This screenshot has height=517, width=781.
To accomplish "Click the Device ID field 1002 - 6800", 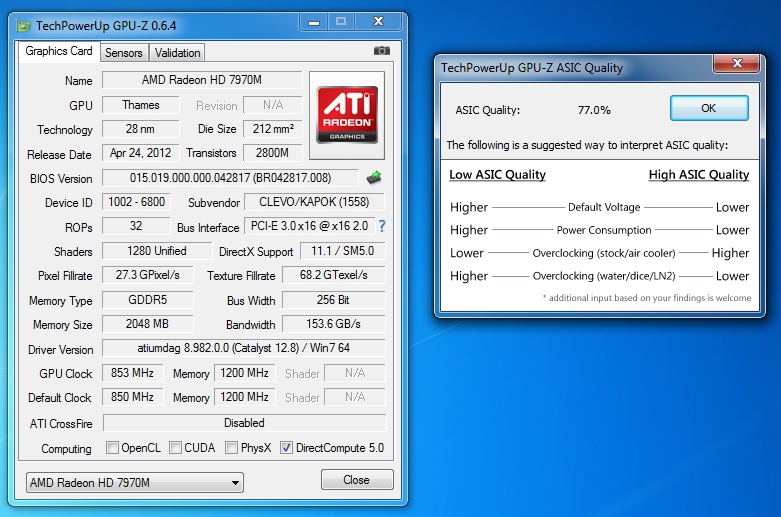I will click(136, 202).
